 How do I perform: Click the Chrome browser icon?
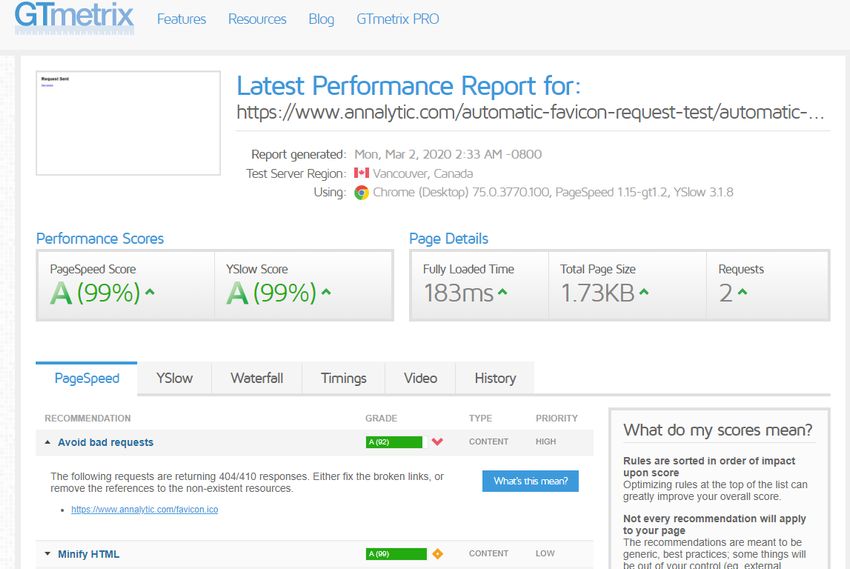coord(361,192)
